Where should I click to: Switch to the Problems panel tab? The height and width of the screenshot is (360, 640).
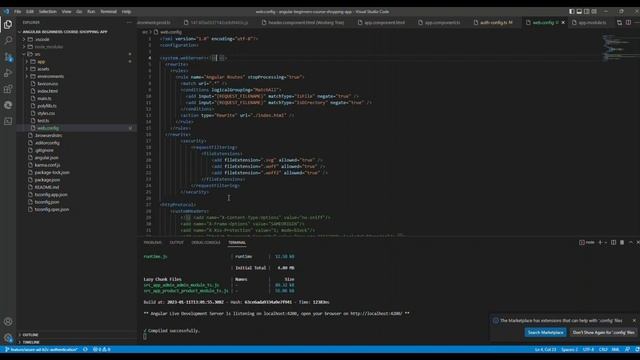(153, 242)
